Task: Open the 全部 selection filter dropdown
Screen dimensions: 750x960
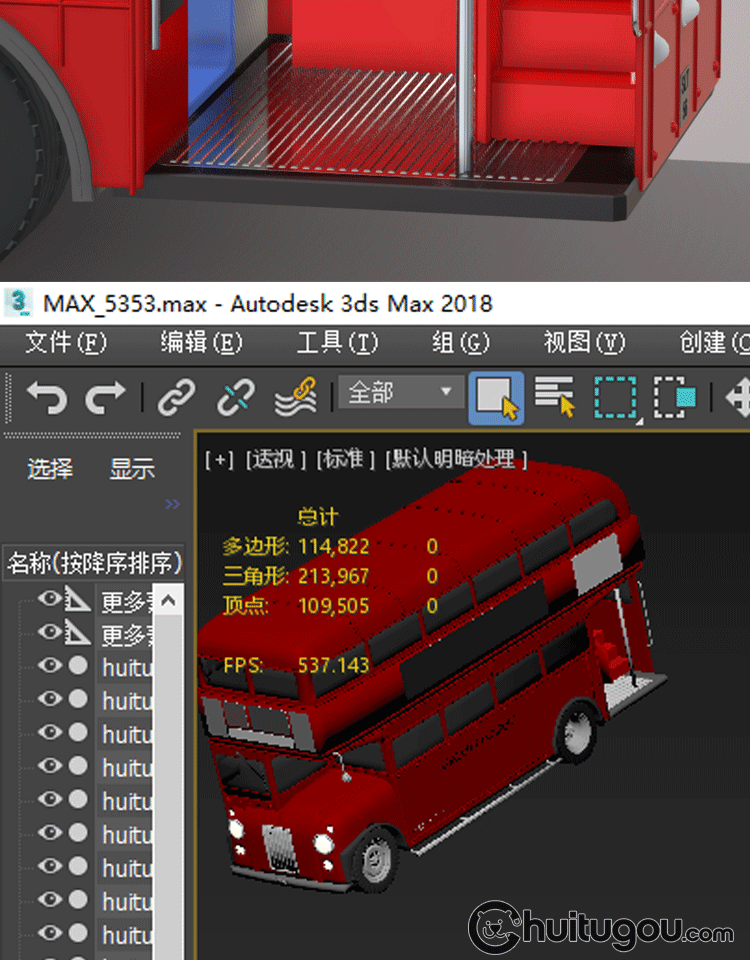Action: tap(401, 392)
